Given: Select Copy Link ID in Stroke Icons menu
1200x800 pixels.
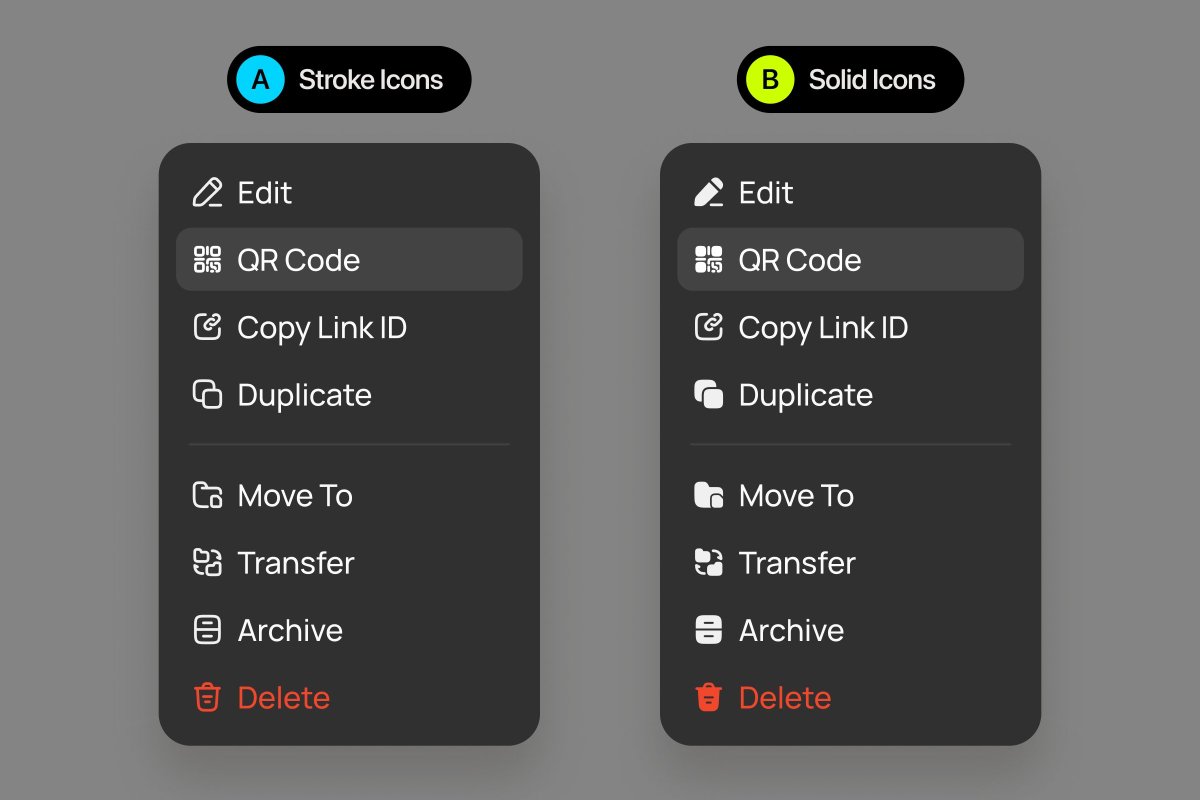Looking at the screenshot, I should pyautogui.click(x=349, y=327).
